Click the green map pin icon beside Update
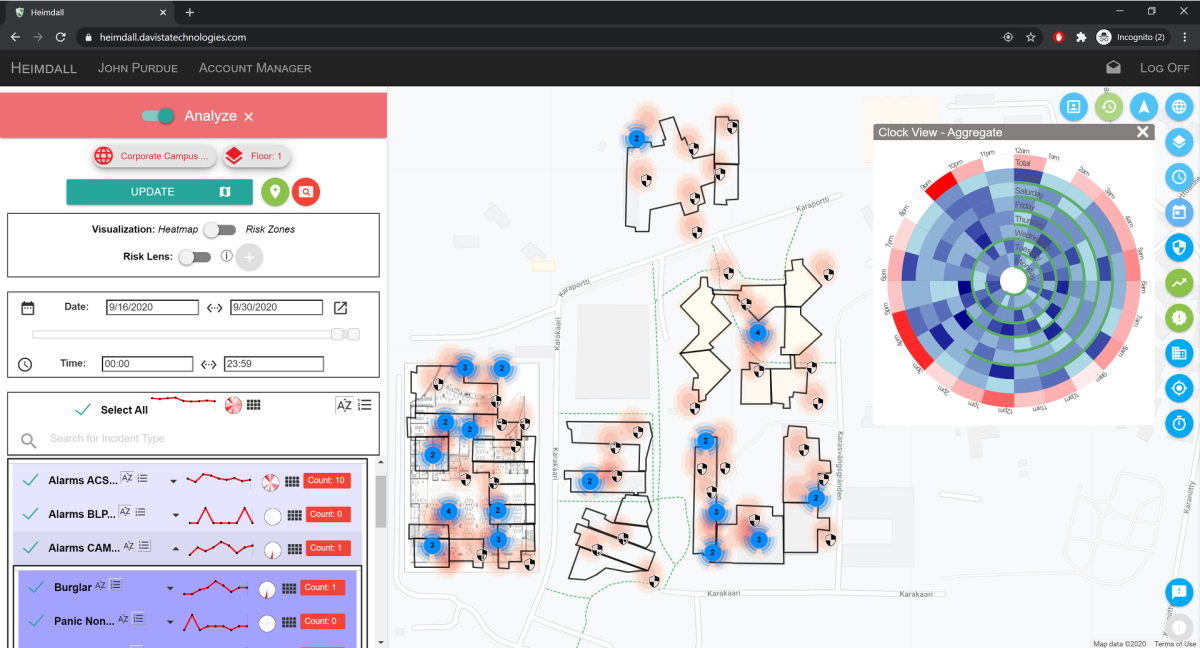1200x648 pixels. point(275,190)
